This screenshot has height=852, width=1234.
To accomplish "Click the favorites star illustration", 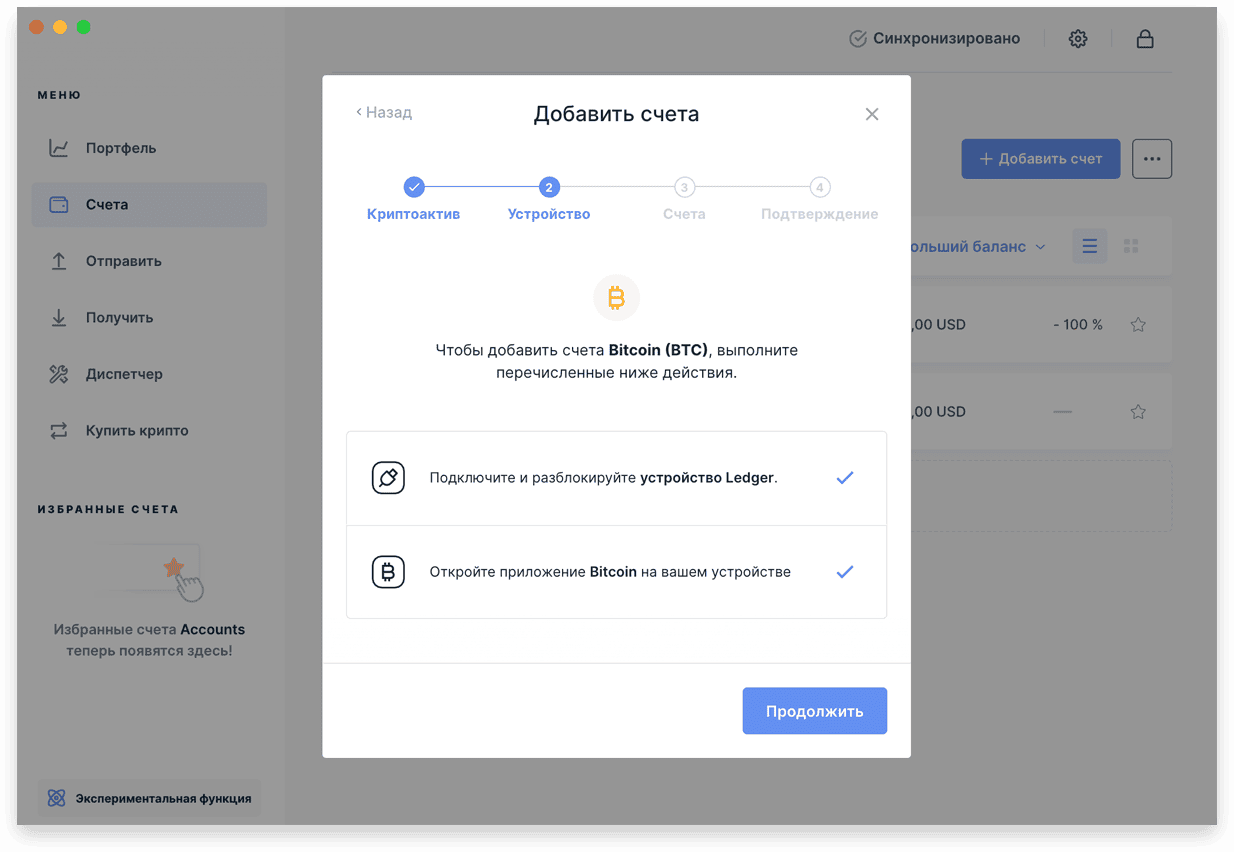I will [174, 568].
